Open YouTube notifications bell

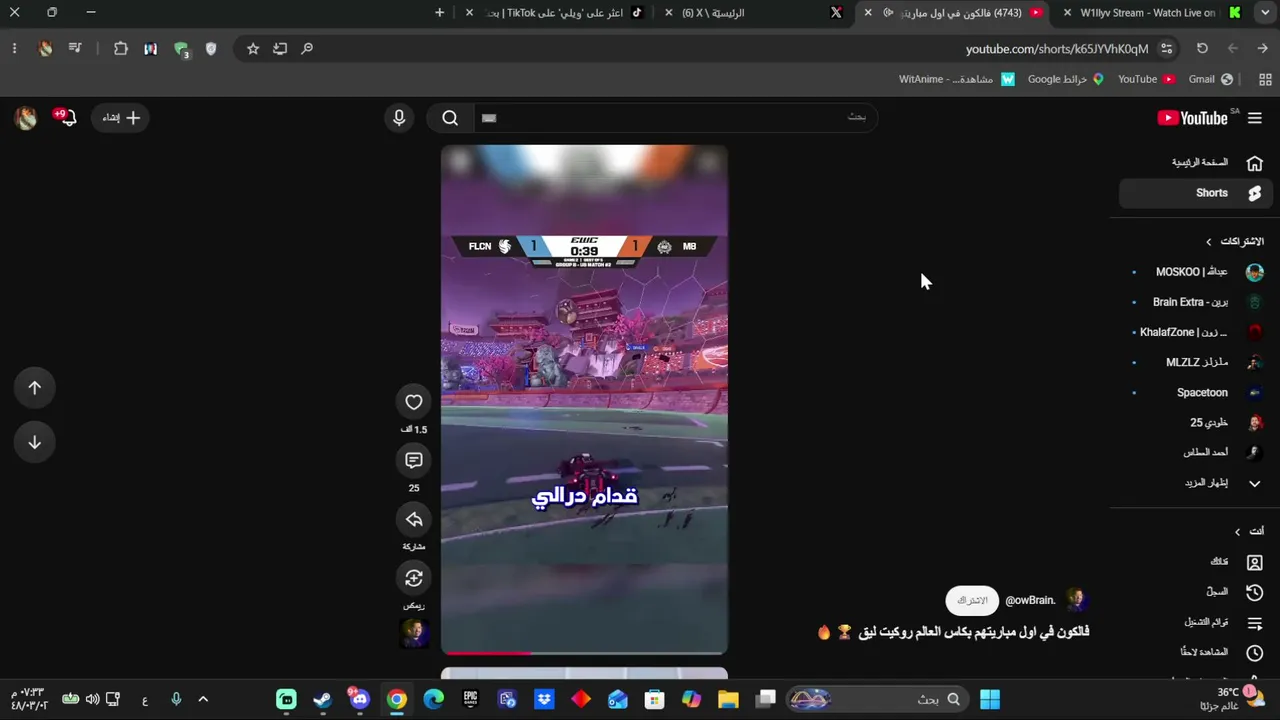coord(66,118)
